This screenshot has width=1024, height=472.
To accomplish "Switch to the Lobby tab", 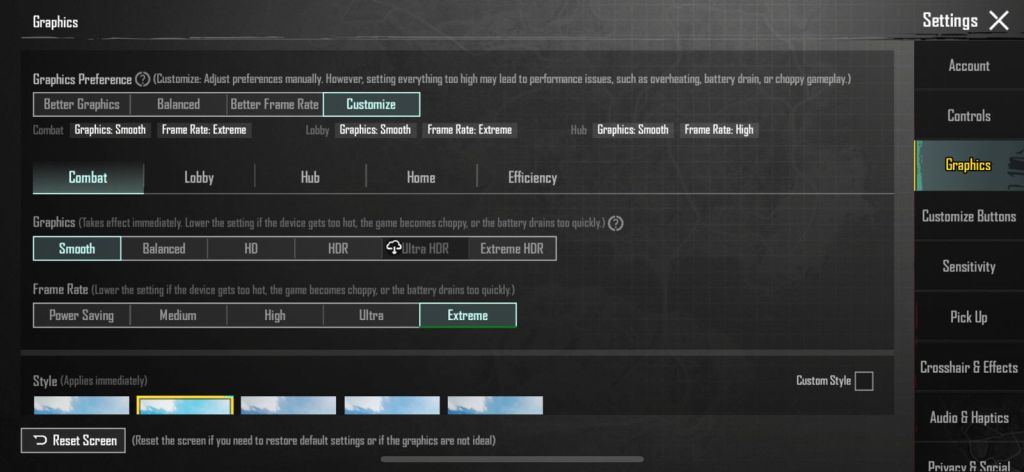I will (x=199, y=178).
